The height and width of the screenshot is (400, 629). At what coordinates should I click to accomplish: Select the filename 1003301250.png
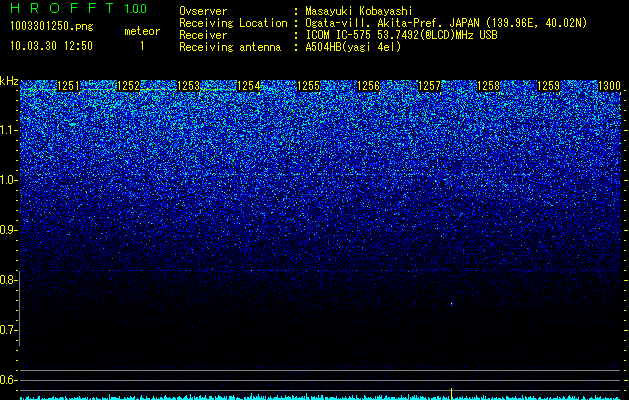[x=51, y=26]
